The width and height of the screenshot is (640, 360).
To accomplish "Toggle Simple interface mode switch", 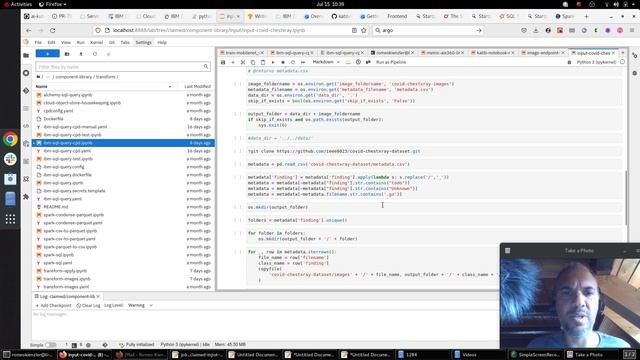I will tap(51, 345).
